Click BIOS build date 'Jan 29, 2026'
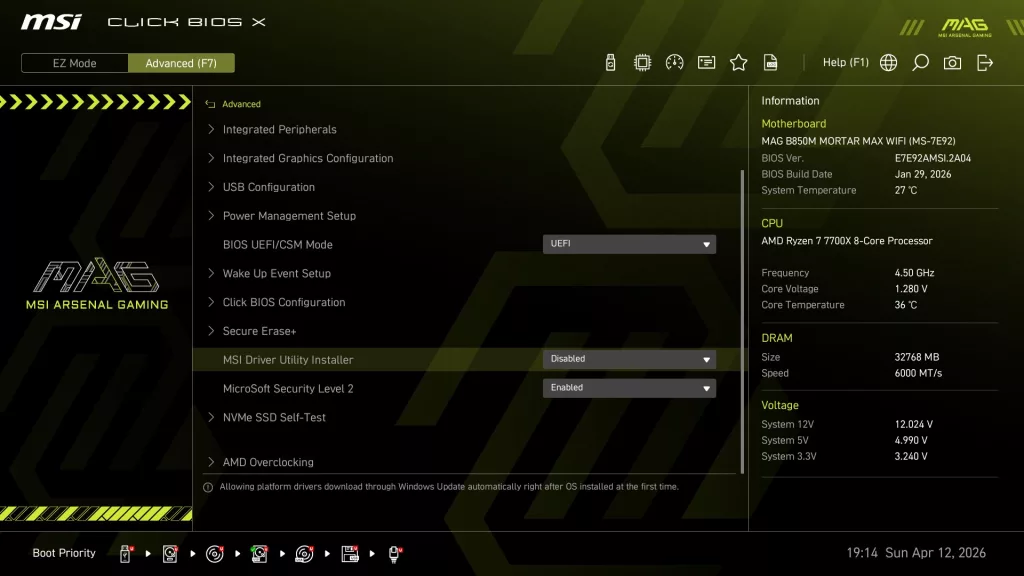The image size is (1024, 576). pos(923,174)
